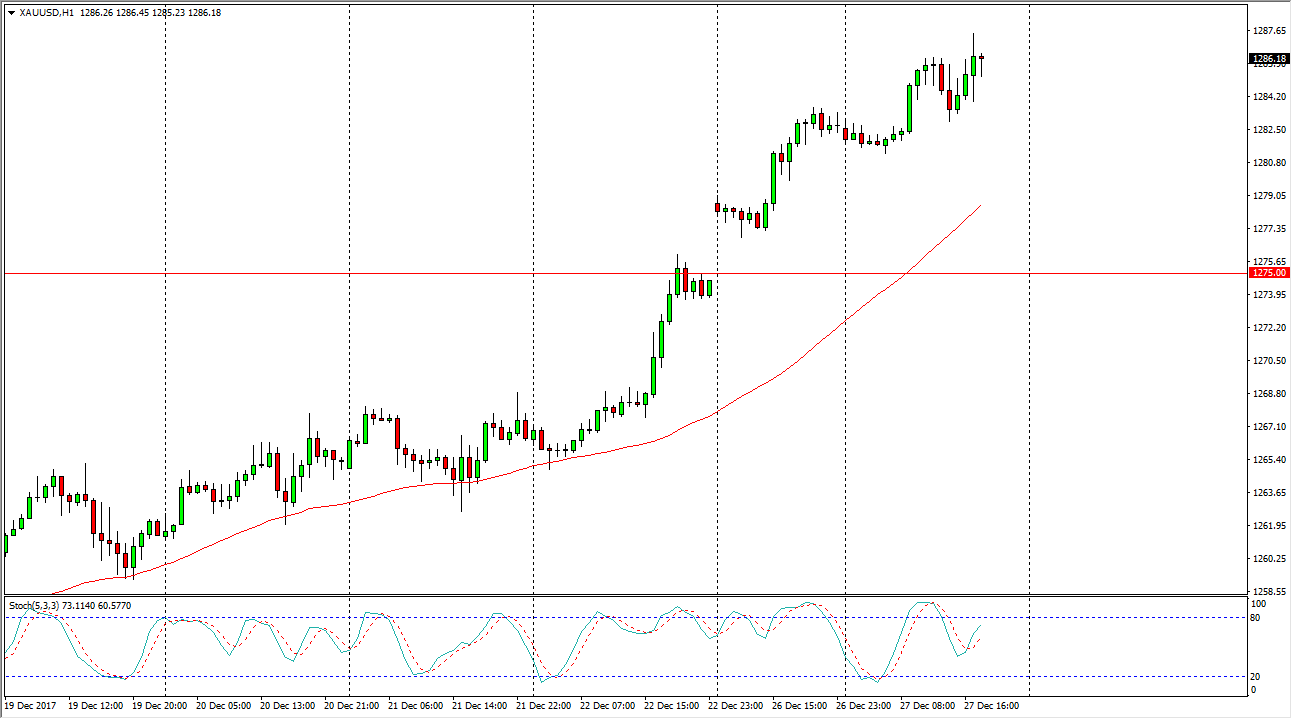Click the 1270.50 price scale label
Image resolution: width=1292 pixels, height=719 pixels.
point(1268,361)
